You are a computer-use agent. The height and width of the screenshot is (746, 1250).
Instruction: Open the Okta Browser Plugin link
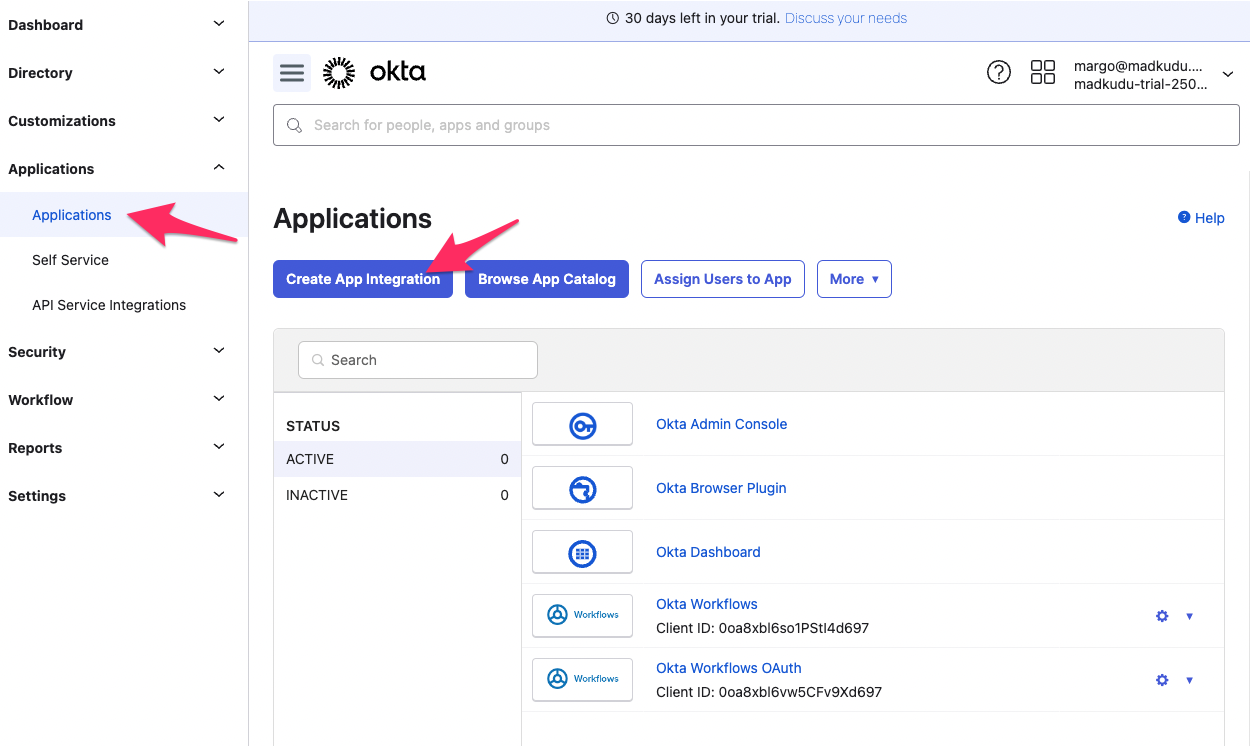(x=721, y=488)
